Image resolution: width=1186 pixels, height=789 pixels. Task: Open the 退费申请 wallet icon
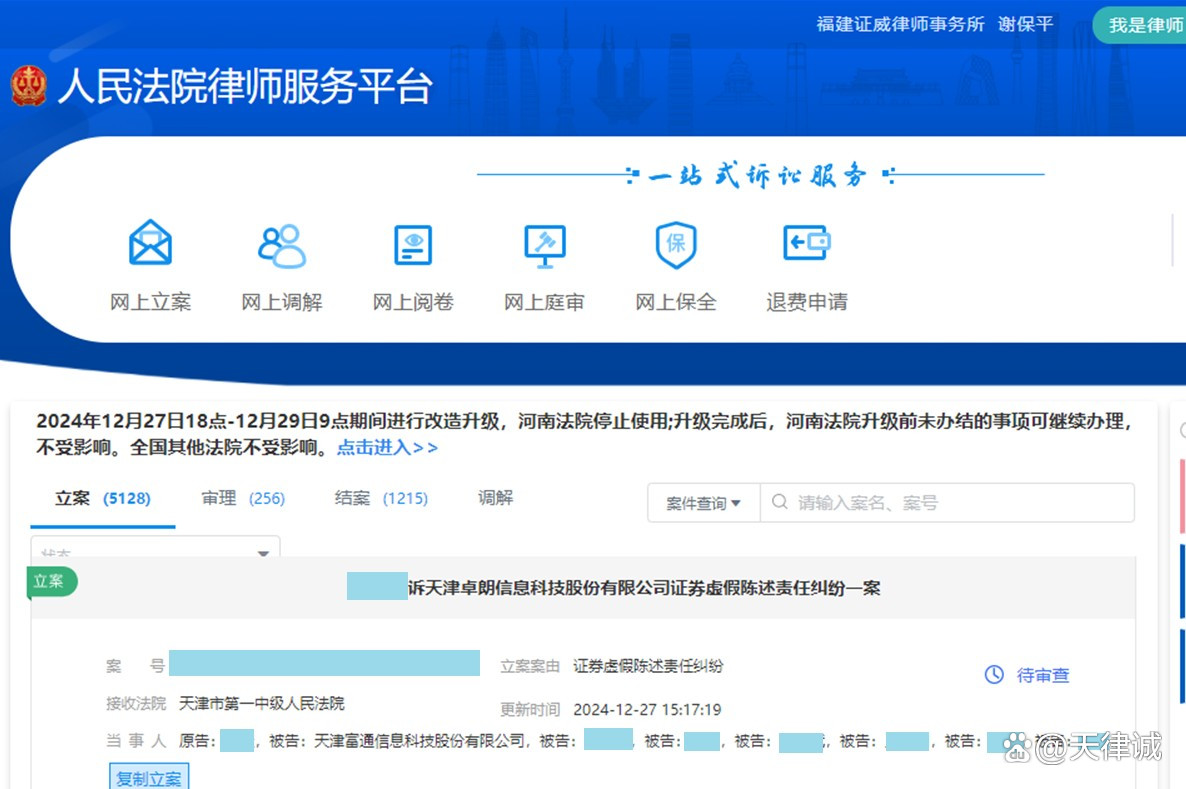[x=806, y=244]
